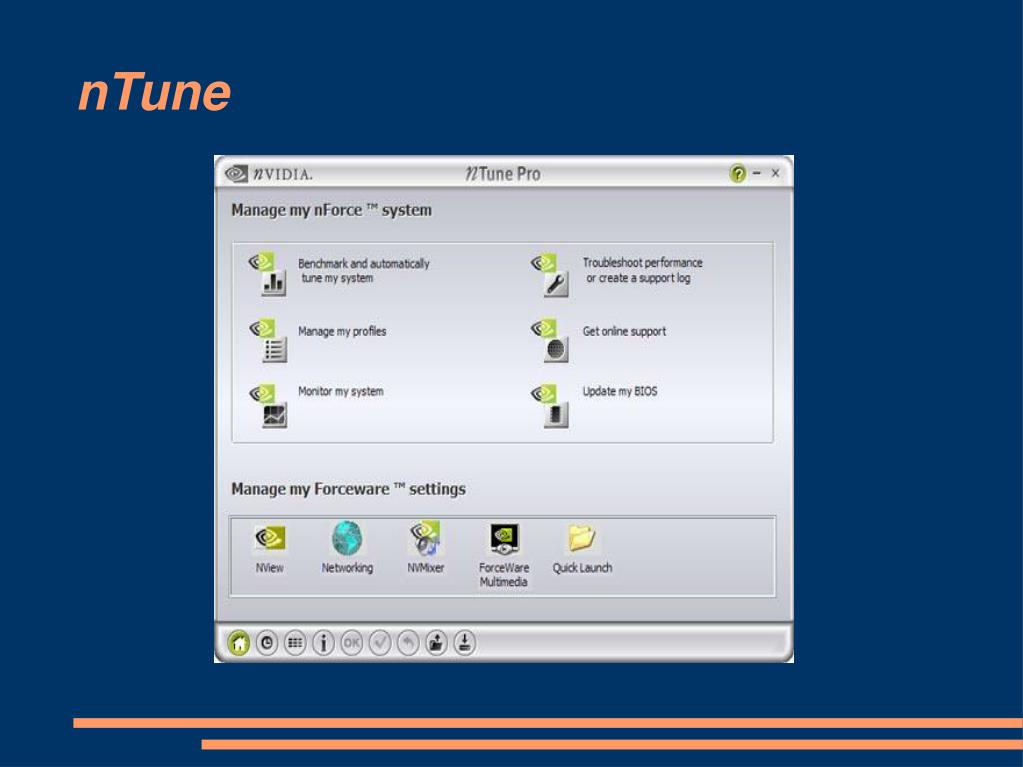
Task: Open ForceWare Multimedia icon
Action: (x=504, y=539)
